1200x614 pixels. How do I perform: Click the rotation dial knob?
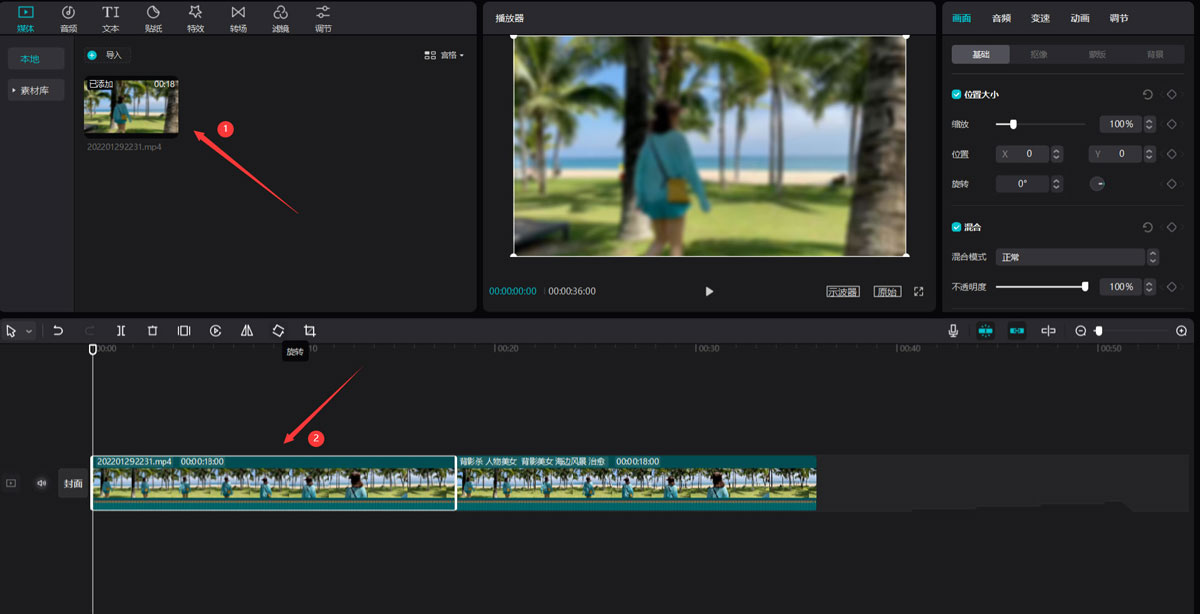(x=1097, y=184)
